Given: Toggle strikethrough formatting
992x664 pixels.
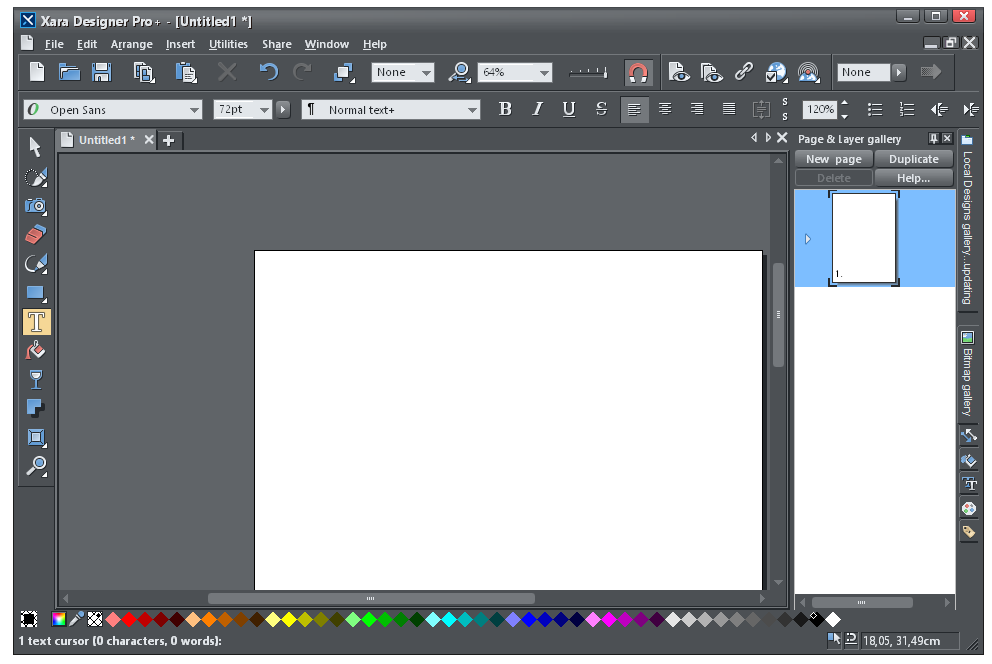Looking at the screenshot, I should pos(601,109).
